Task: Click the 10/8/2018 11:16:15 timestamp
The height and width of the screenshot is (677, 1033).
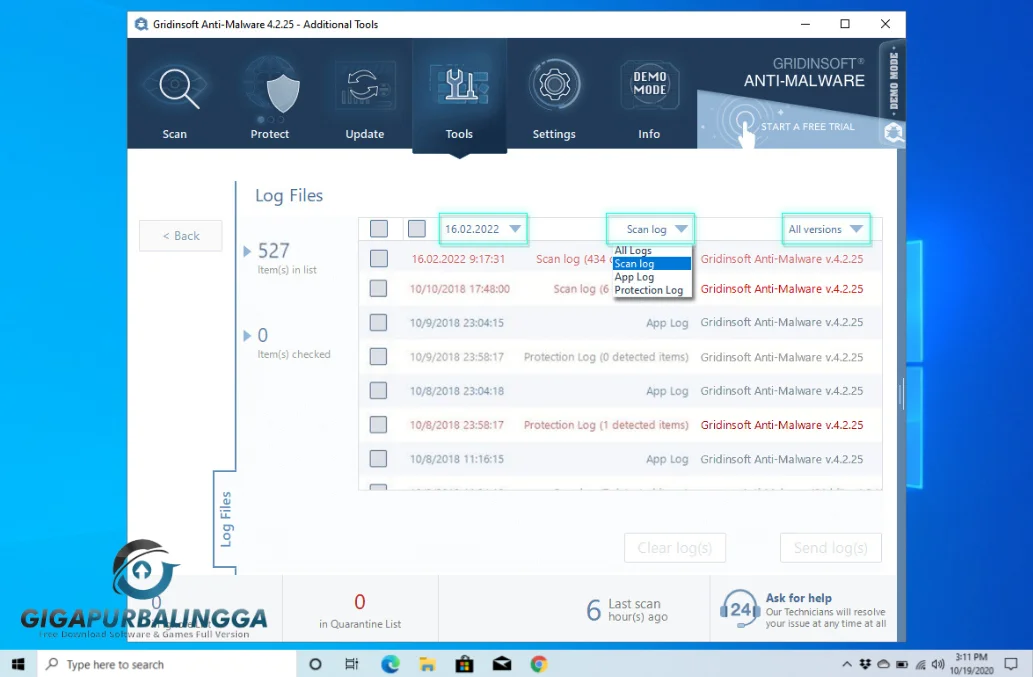Action: 457,459
